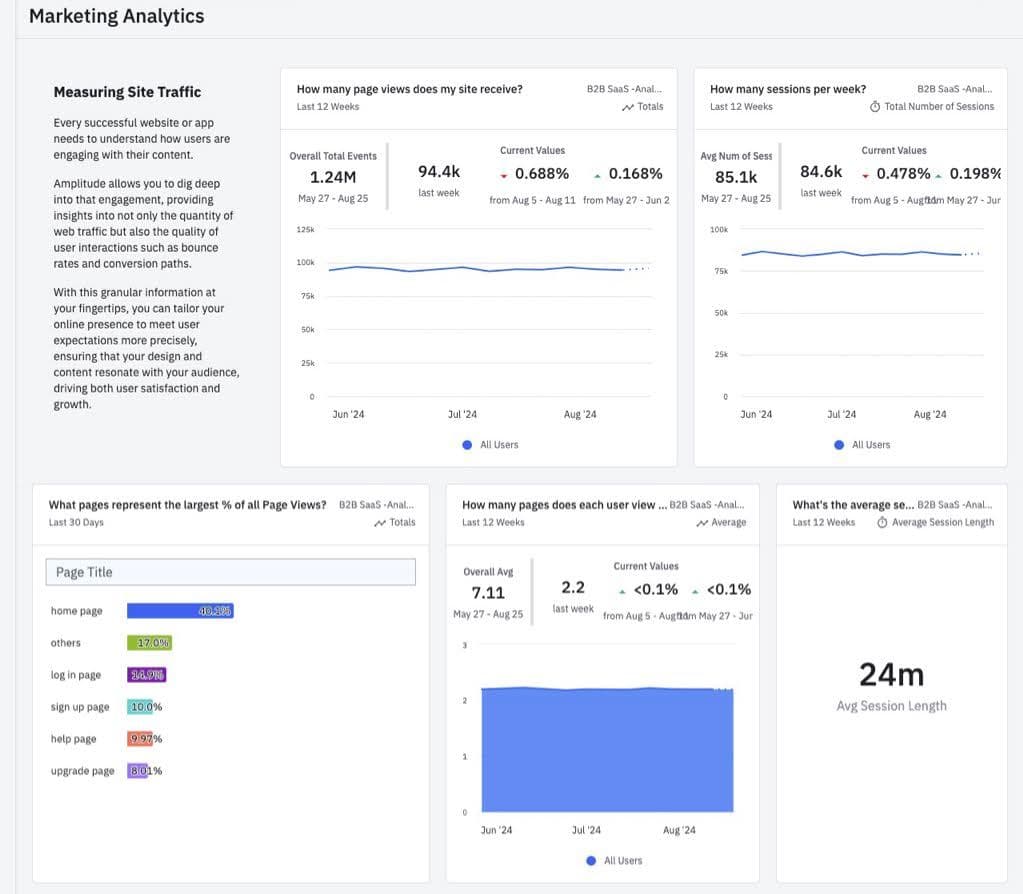The width and height of the screenshot is (1023, 894).
Task: Click the Average icon on pages per user chart
Action: 700,522
